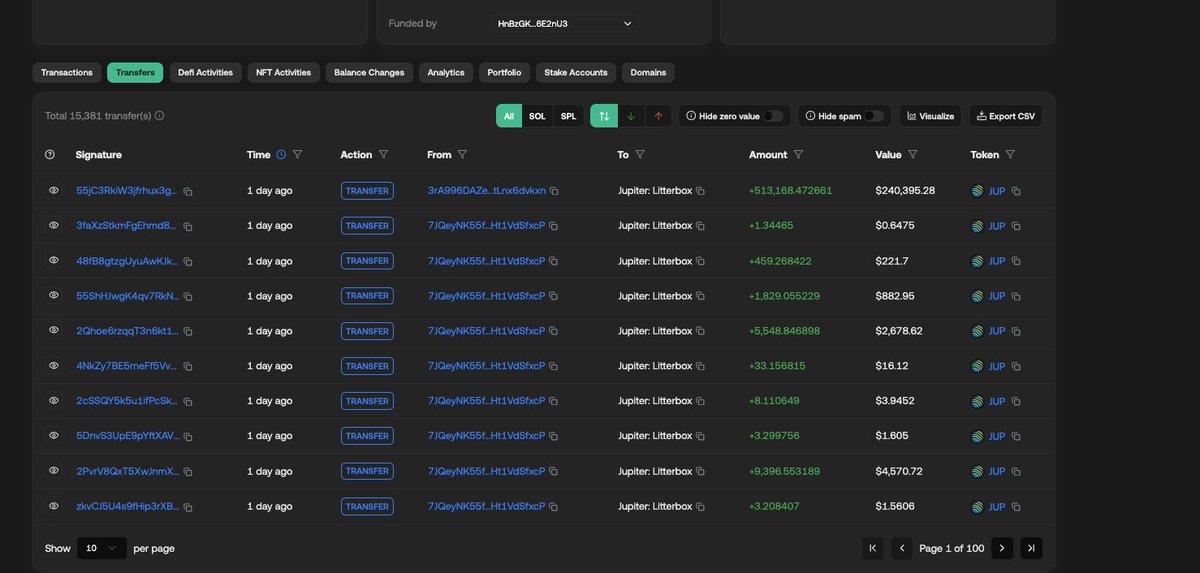Copy the 55jC3RkiW3jfrhux3g signature
The height and width of the screenshot is (573, 1200).
[x=187, y=191]
